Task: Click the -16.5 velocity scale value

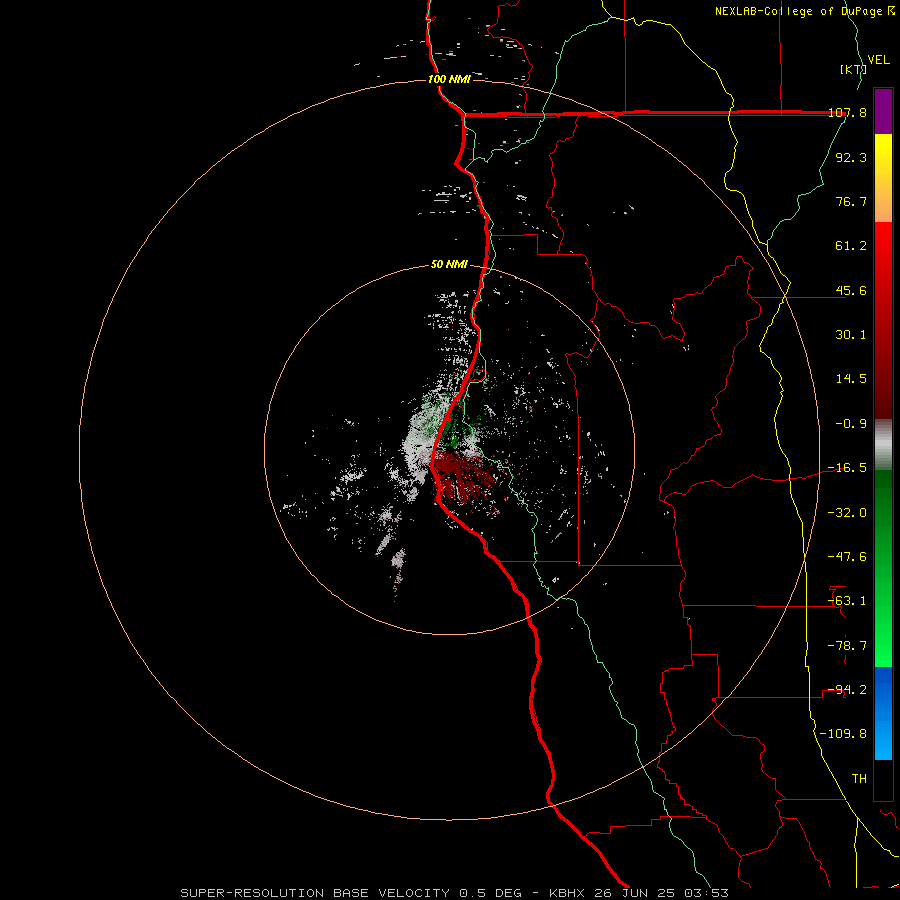Action: pyautogui.click(x=847, y=468)
